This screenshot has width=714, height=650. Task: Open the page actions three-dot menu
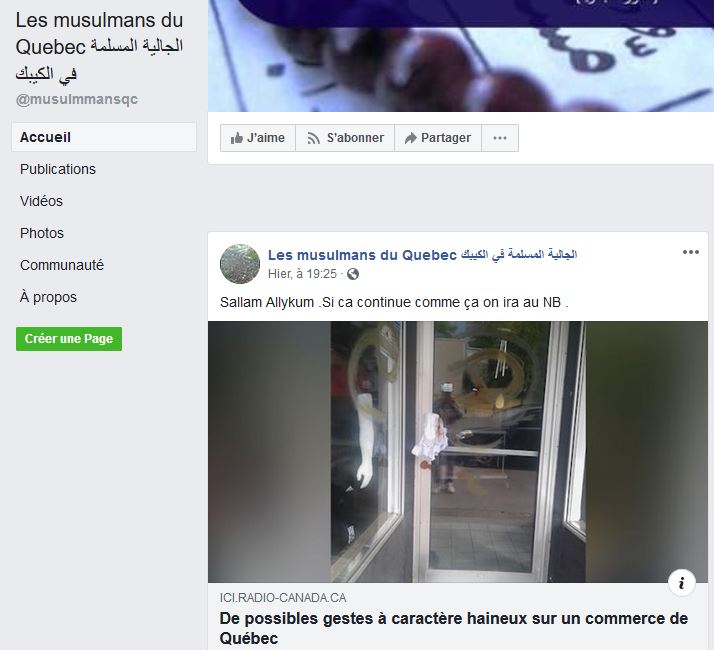point(500,138)
